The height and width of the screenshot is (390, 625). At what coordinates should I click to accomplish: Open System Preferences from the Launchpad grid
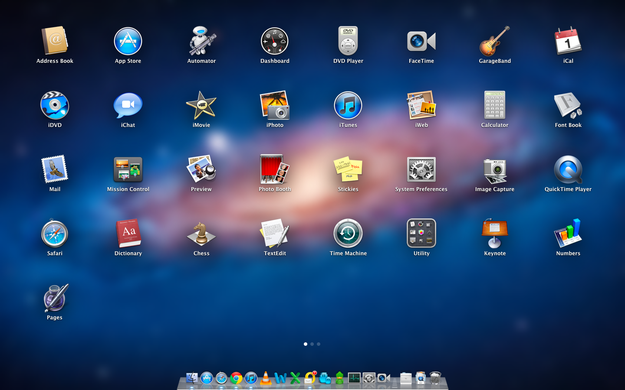[x=421, y=169]
